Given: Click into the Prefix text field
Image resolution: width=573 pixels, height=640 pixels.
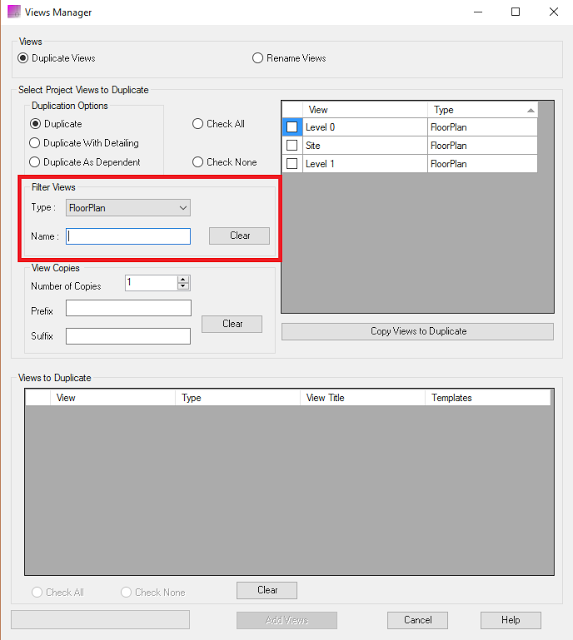Looking at the screenshot, I should click(129, 308).
